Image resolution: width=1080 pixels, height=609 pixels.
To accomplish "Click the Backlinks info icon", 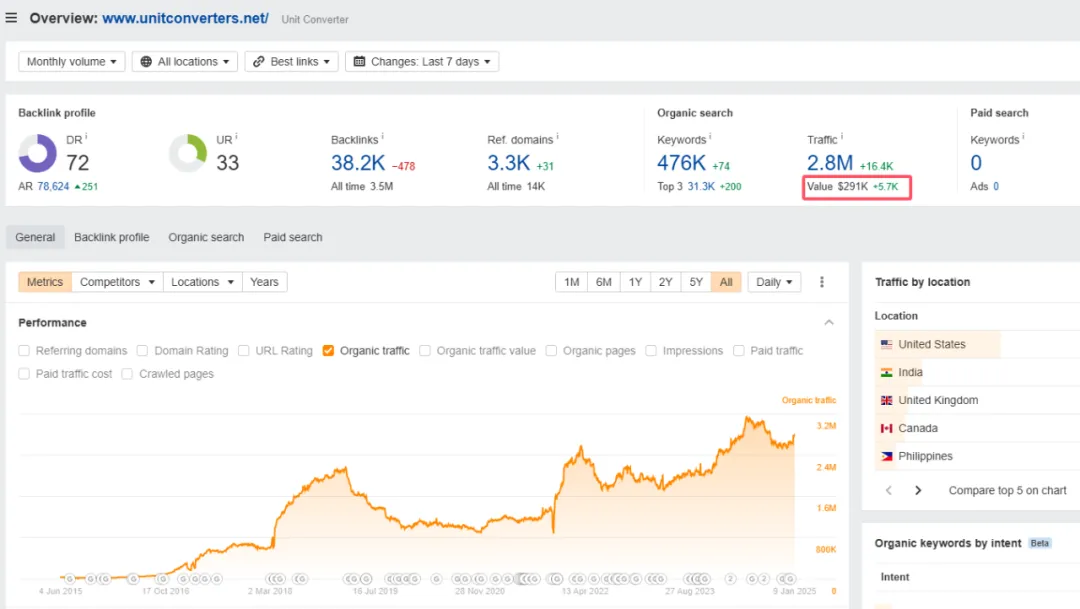I will click(383, 137).
